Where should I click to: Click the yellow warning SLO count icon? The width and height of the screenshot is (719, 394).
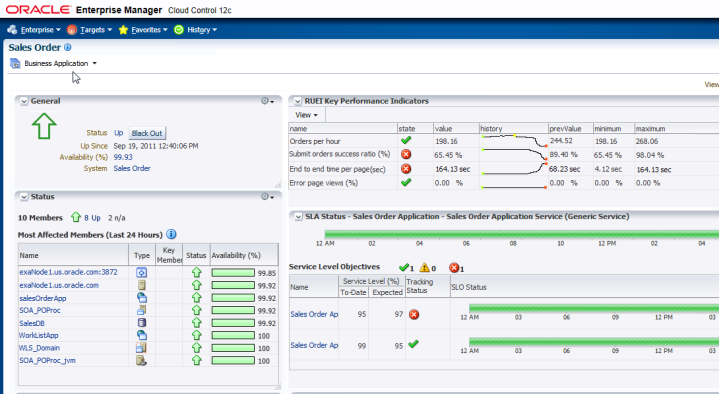click(x=425, y=267)
